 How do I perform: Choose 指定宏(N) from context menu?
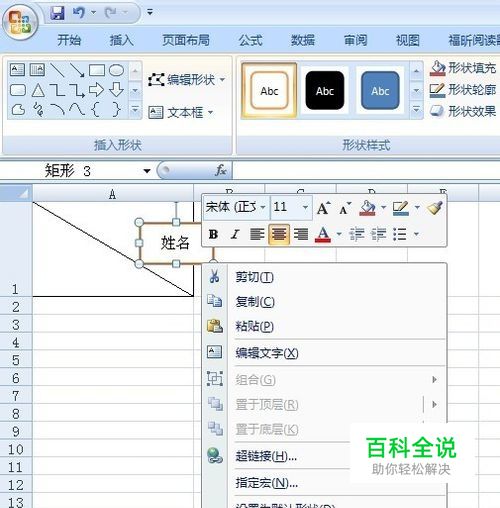click(x=325, y=483)
